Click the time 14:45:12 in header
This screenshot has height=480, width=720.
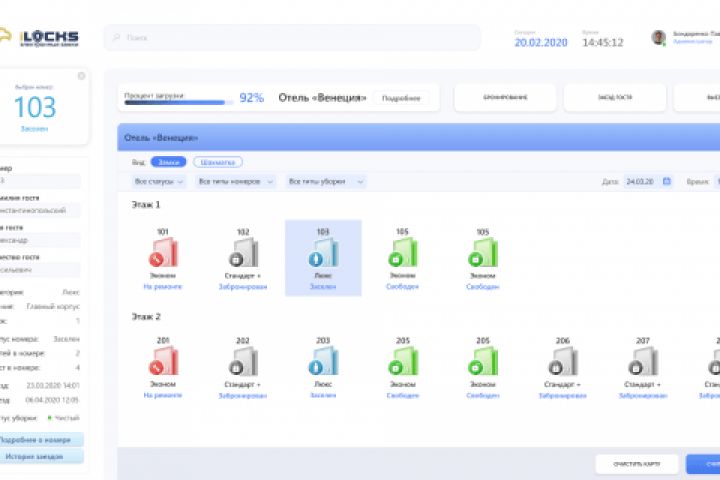(603, 42)
